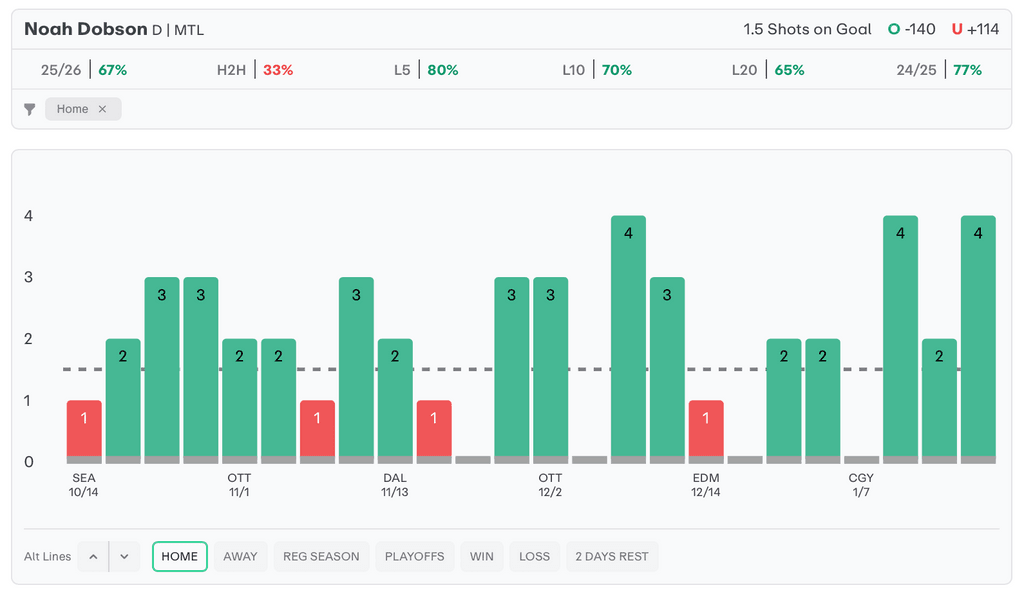
Task: Select the 24/25 season 77% split
Action: pyautogui.click(x=939, y=70)
